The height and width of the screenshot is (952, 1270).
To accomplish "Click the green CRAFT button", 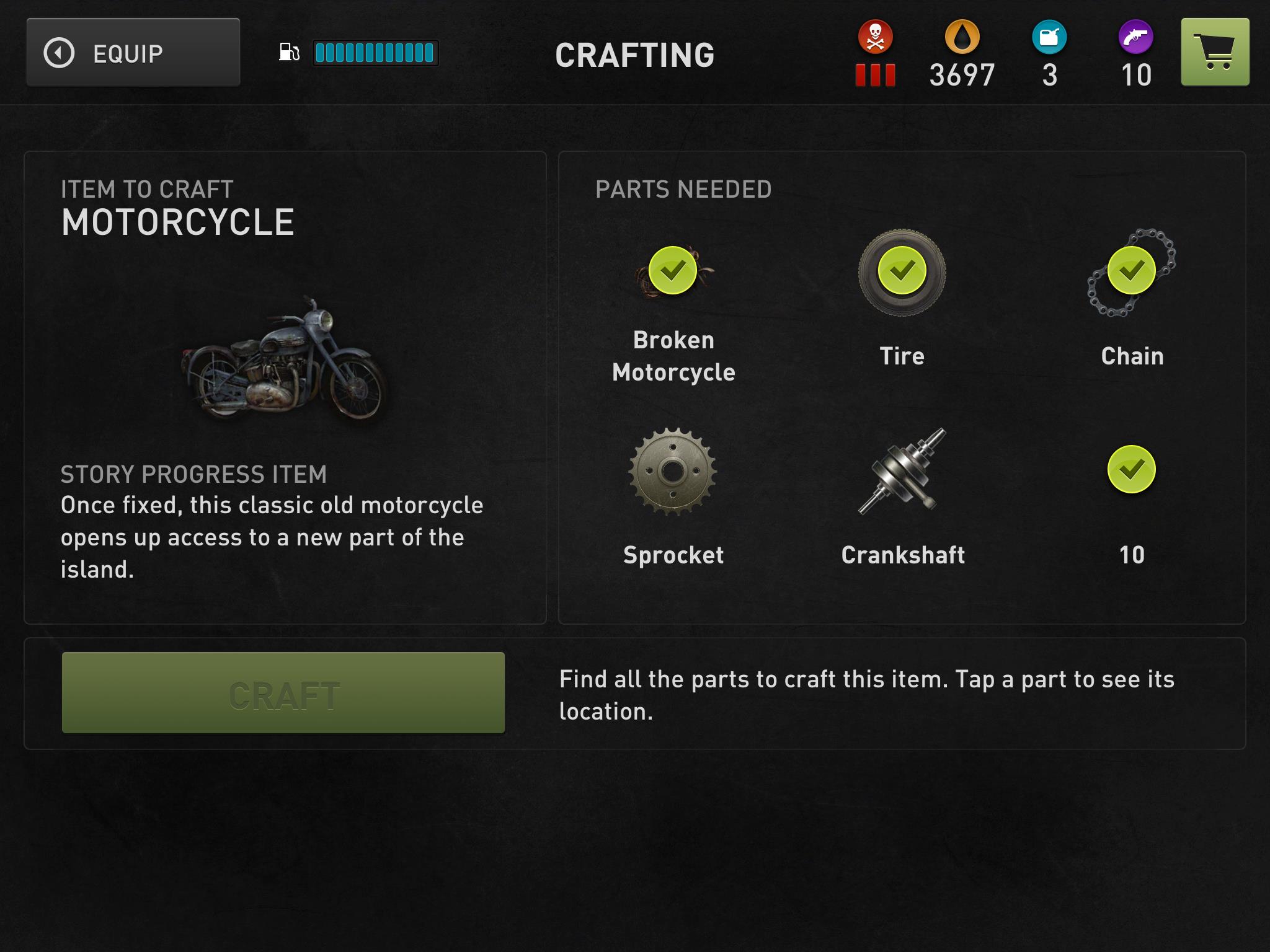I will tap(283, 693).
